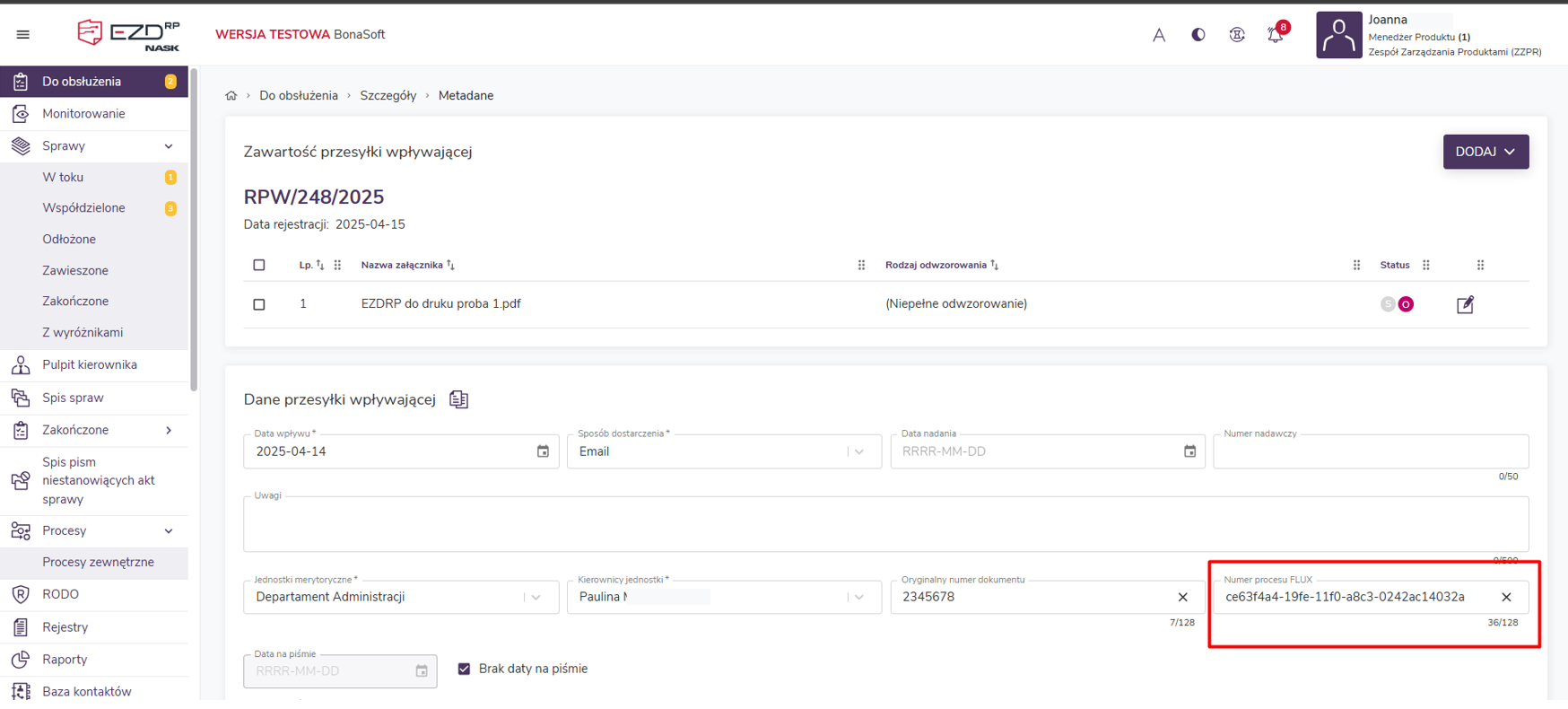
Task: Select checkbox for EZDRP do druku proba 1.pdf
Action: point(259,304)
